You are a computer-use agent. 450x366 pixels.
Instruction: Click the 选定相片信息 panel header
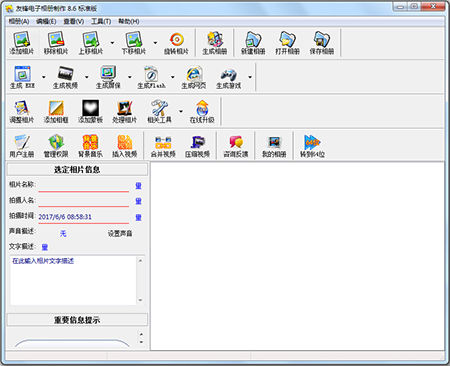[77, 170]
